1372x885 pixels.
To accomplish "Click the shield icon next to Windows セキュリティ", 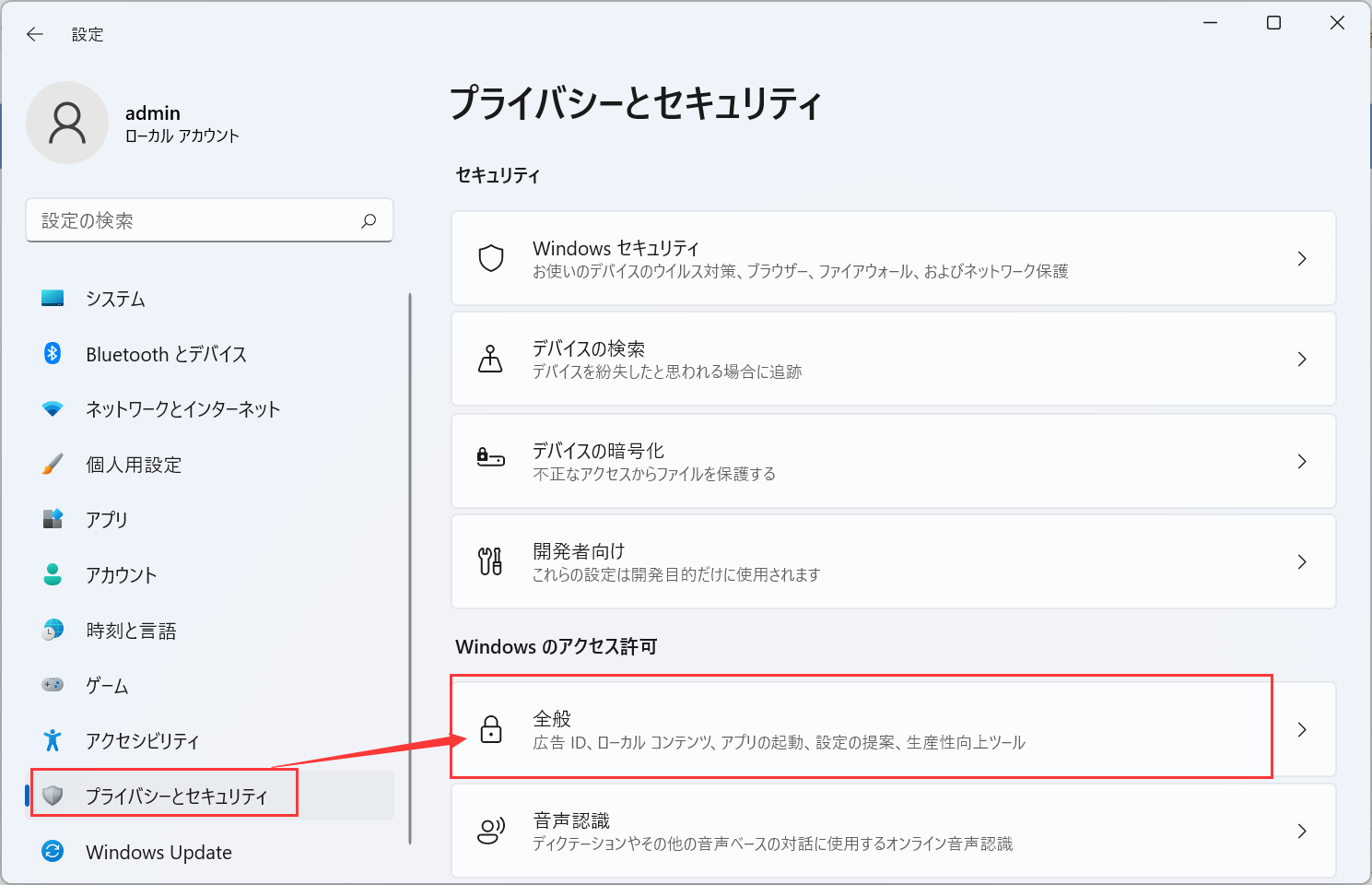I will pos(491,258).
